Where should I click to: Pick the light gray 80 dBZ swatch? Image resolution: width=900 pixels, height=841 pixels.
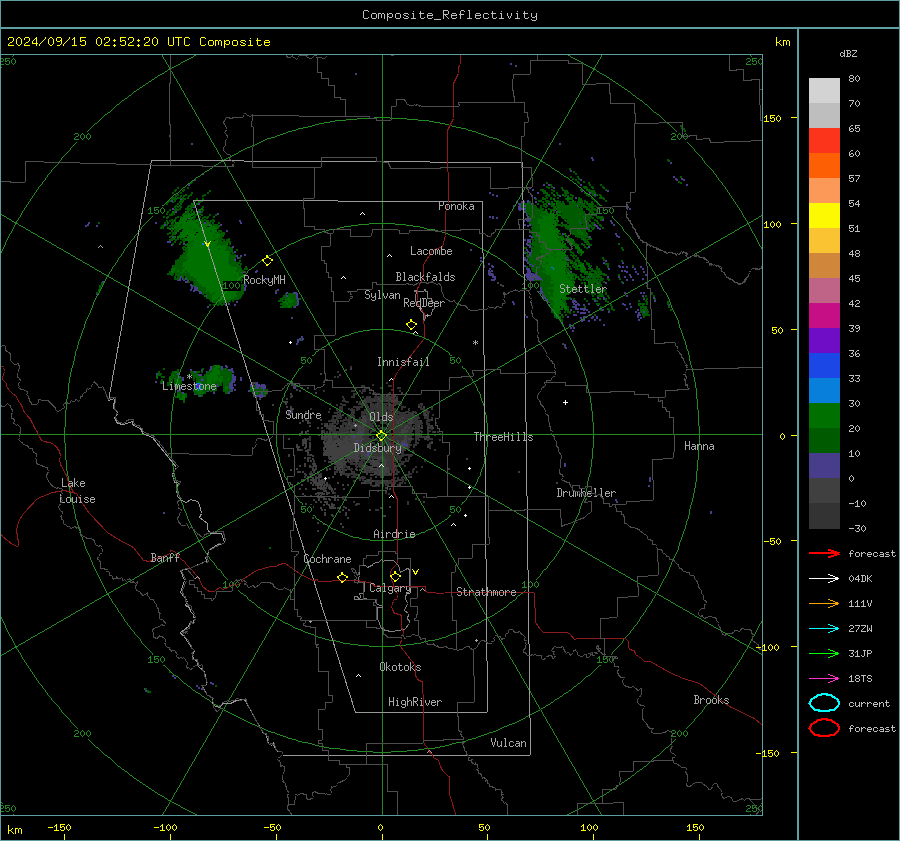(x=824, y=91)
